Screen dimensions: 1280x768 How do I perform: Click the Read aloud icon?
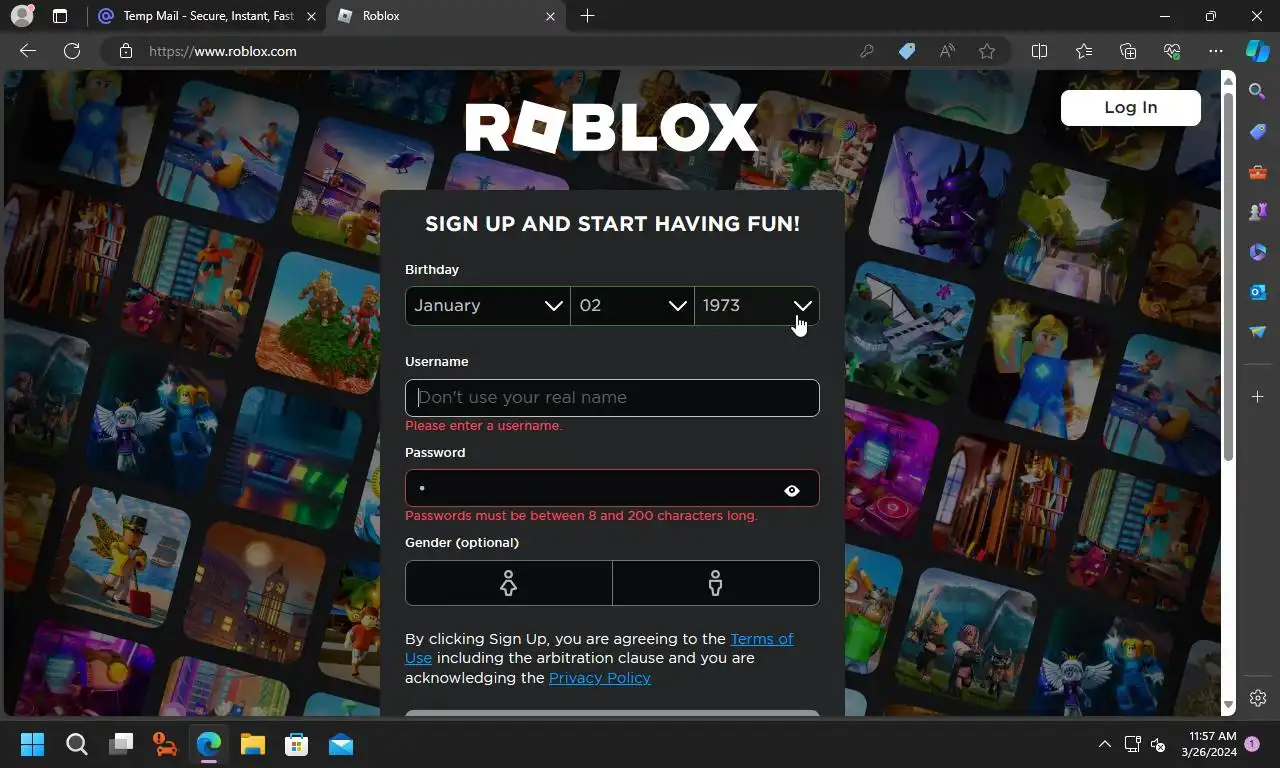click(x=947, y=51)
